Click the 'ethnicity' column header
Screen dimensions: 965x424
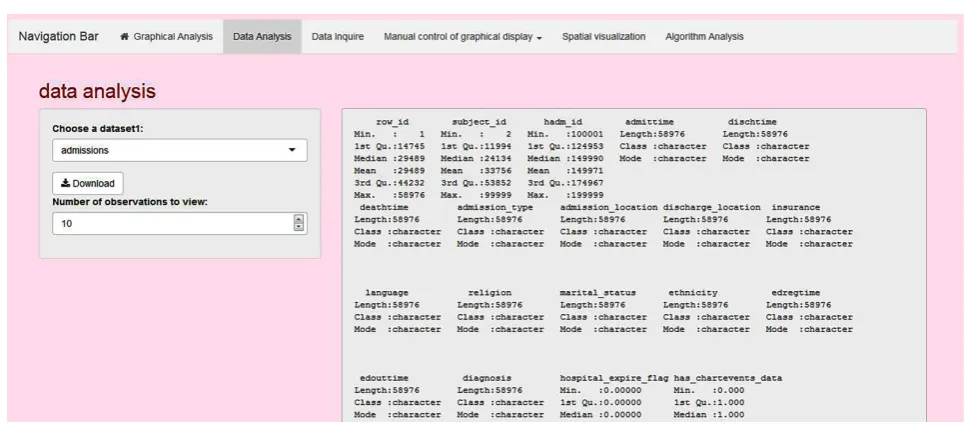pos(693,293)
